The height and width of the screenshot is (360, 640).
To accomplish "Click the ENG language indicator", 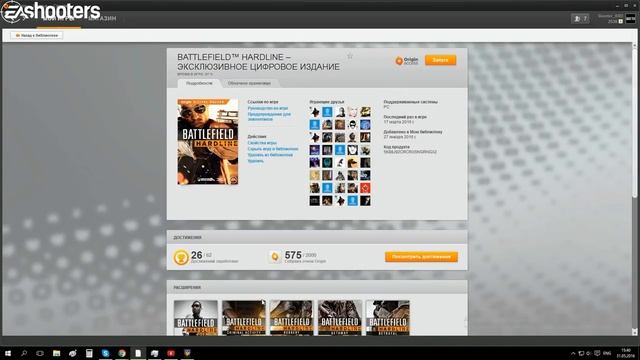I will (607, 353).
